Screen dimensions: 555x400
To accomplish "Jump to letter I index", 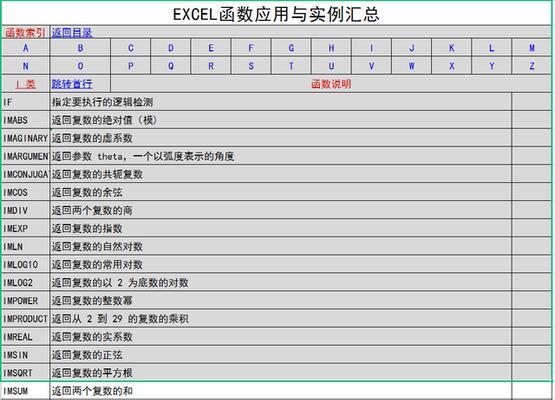I will tap(371, 48).
